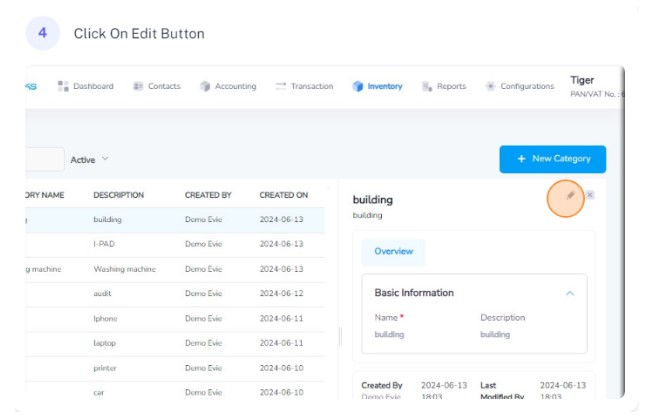Click the building title in detail panel
The width and height of the screenshot is (654, 417).
click(x=372, y=200)
